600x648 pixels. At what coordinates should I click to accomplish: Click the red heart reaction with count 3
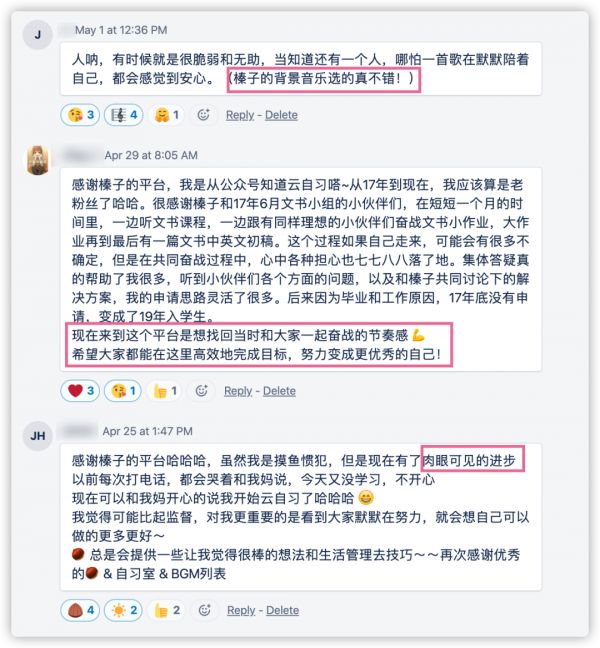(x=80, y=391)
